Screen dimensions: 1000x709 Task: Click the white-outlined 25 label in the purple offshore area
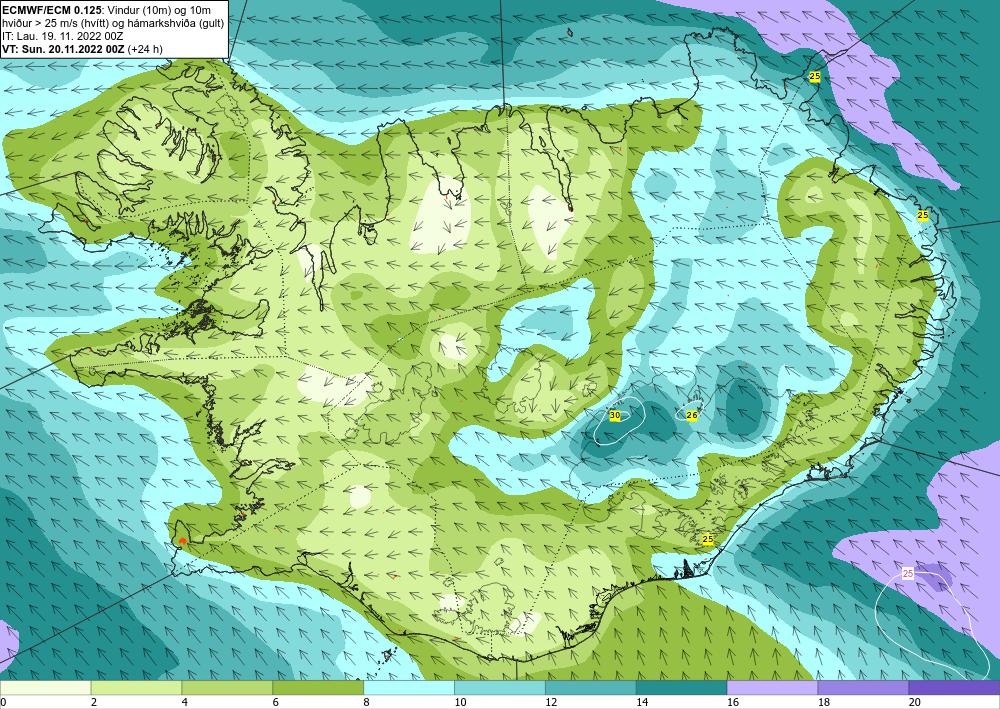(908, 574)
